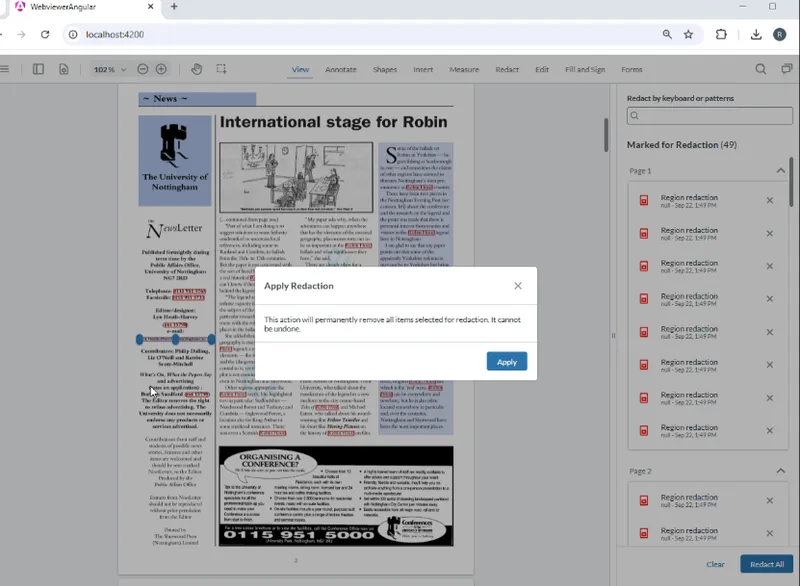This screenshot has width=800, height=586.
Task: Close the Apply Redaction dialog
Action: click(x=518, y=285)
